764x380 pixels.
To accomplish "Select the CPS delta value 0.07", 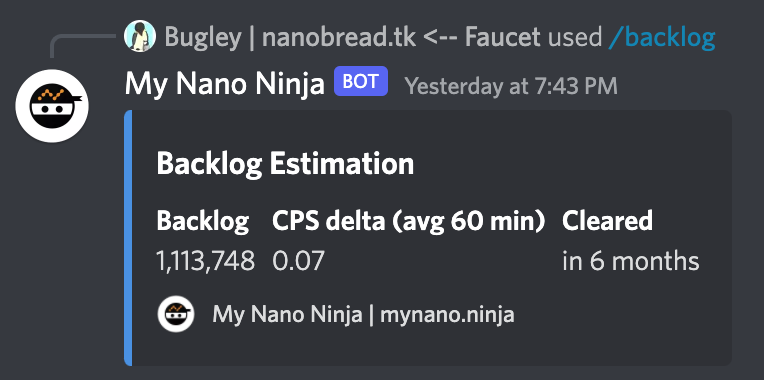I will tap(298, 261).
